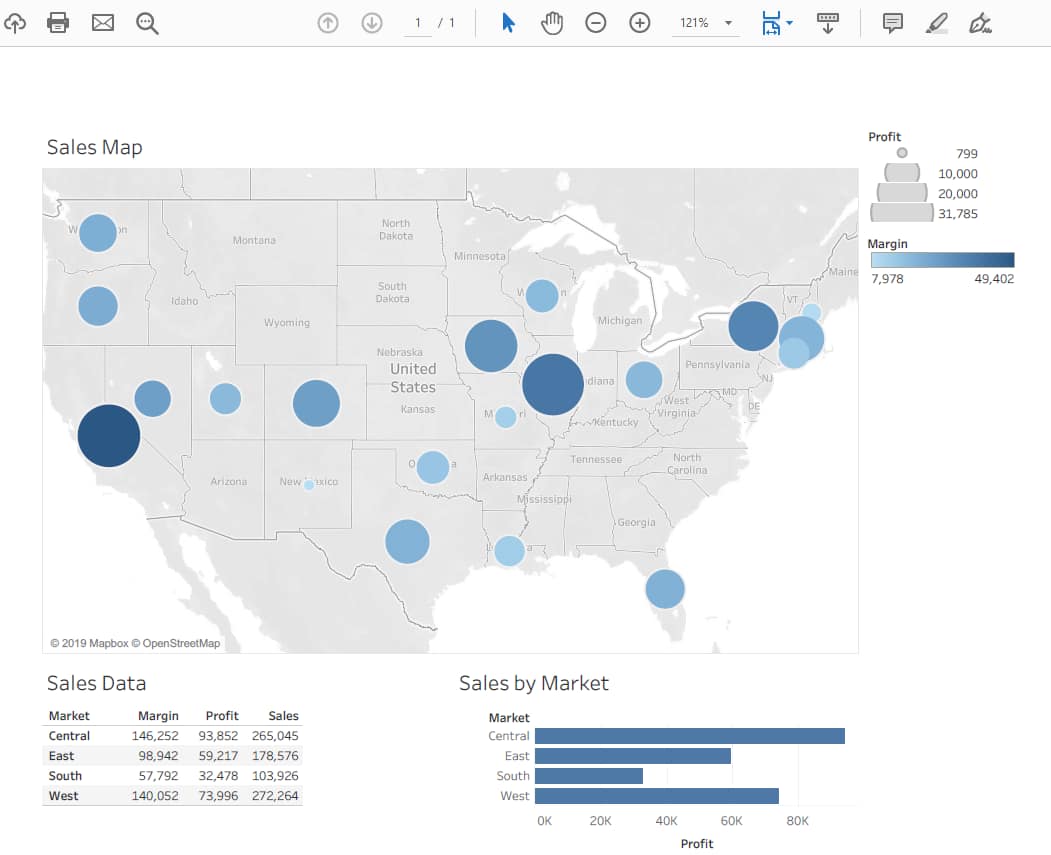This screenshot has width=1051, height=855.
Task: Open the Fill & Sign tool
Action: (x=981, y=22)
